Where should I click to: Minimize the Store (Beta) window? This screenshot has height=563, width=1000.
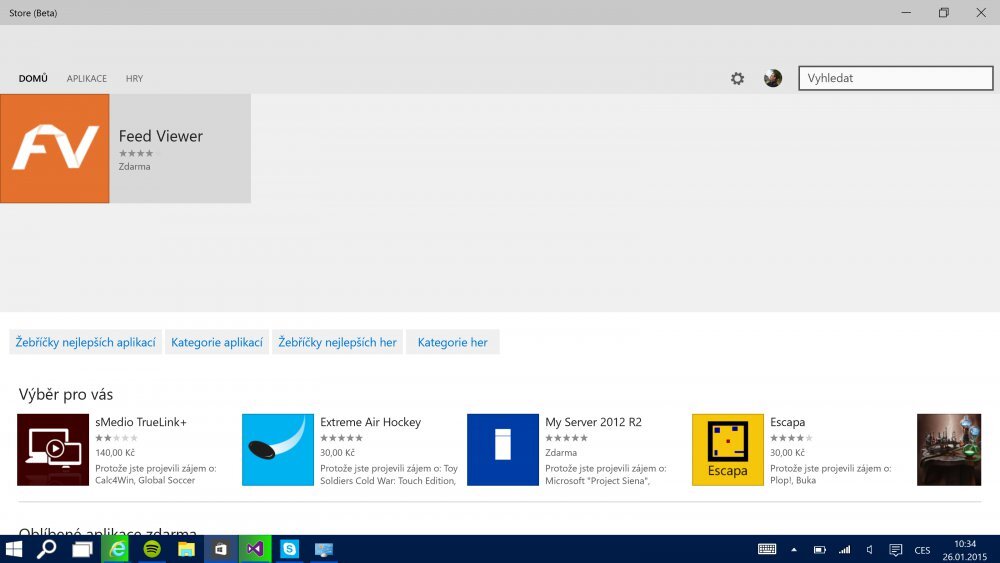tap(906, 13)
